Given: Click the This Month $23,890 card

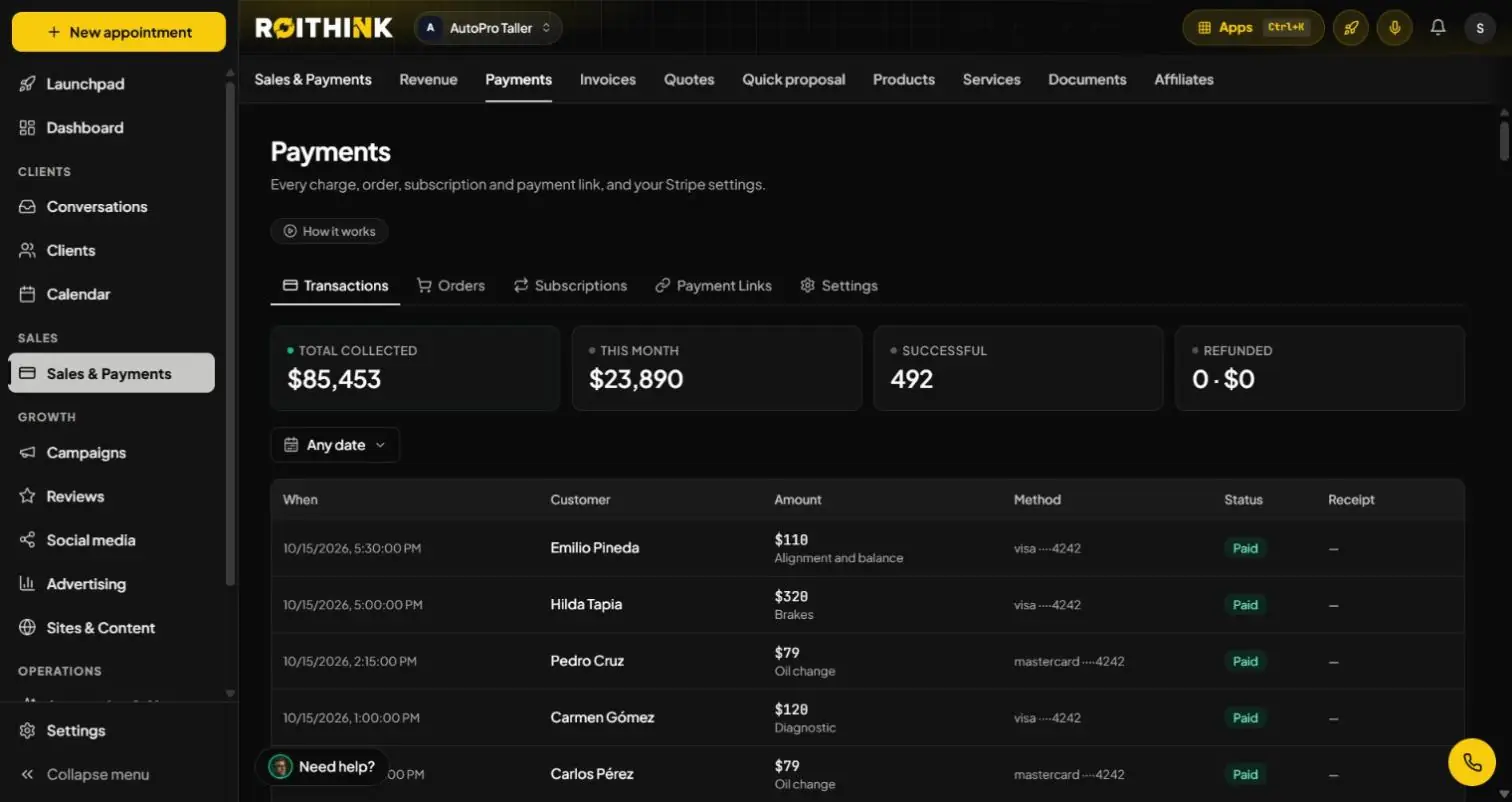Looking at the screenshot, I should coord(717,368).
